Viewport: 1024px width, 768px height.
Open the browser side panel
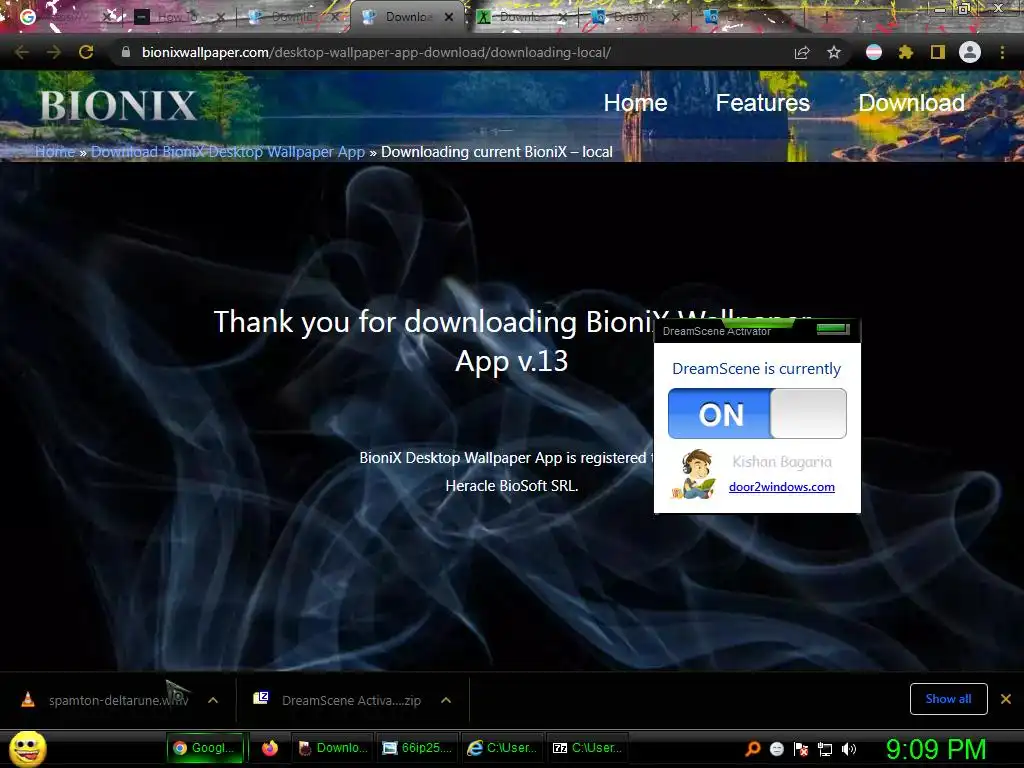coord(938,52)
